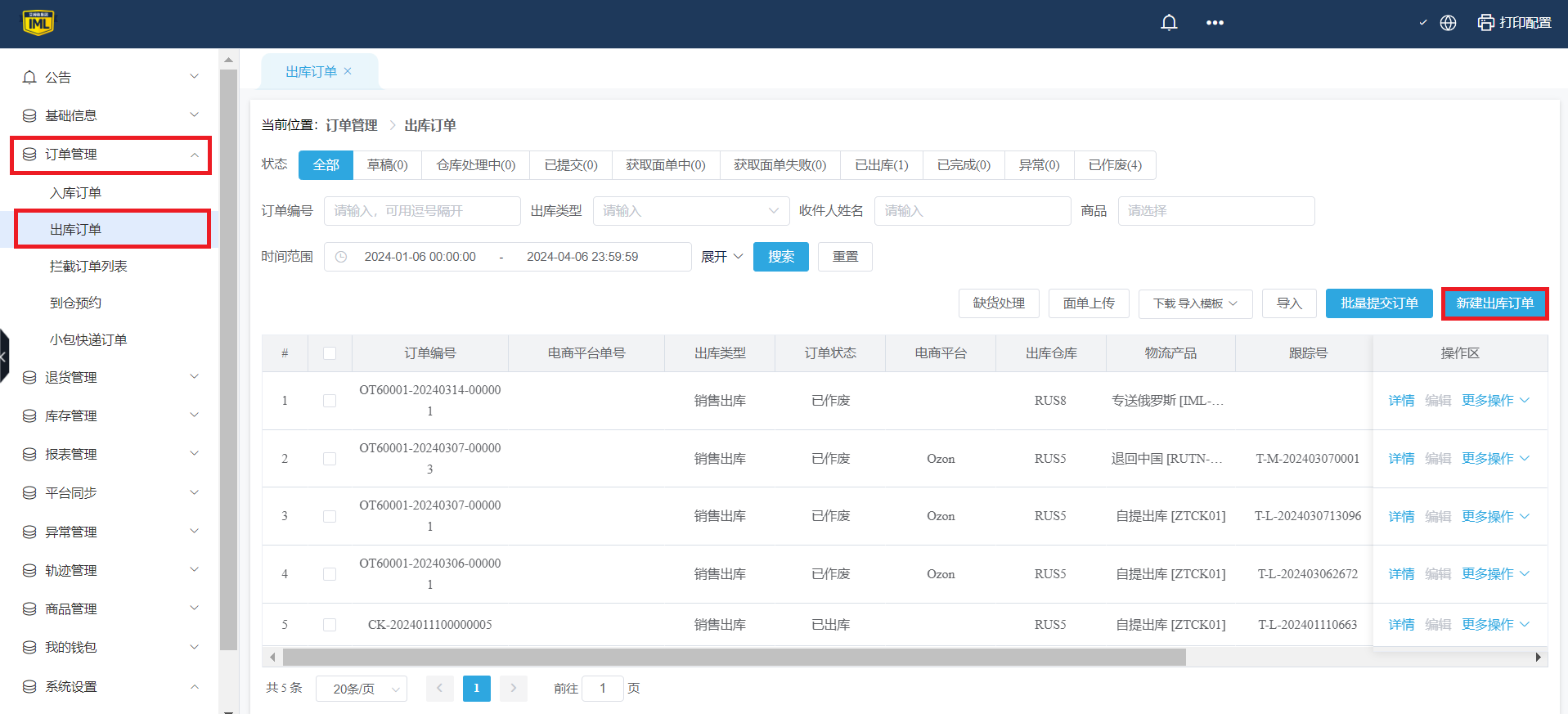
Task: Click the 新建出库订单 button
Action: pos(1494,303)
